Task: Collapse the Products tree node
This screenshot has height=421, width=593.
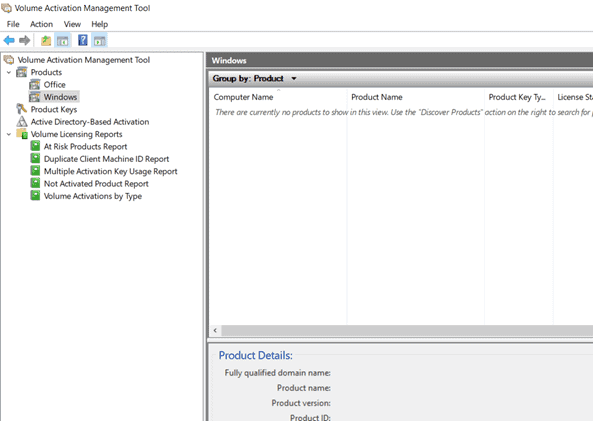Action: pyautogui.click(x=9, y=72)
